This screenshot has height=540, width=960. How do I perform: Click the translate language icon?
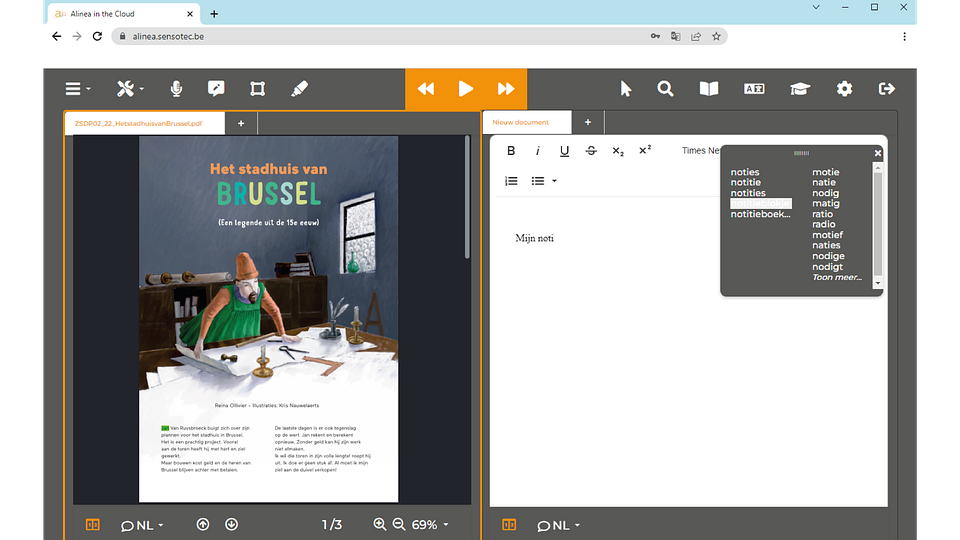[754, 89]
